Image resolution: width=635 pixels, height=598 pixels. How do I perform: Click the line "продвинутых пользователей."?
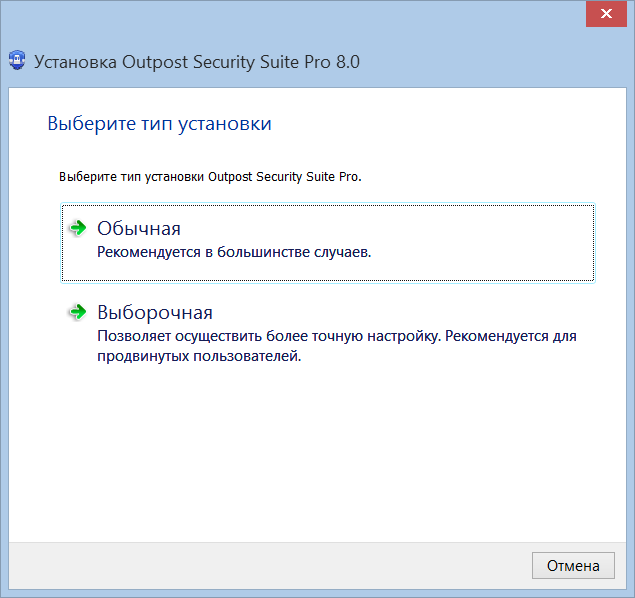pyautogui.click(x=199, y=357)
